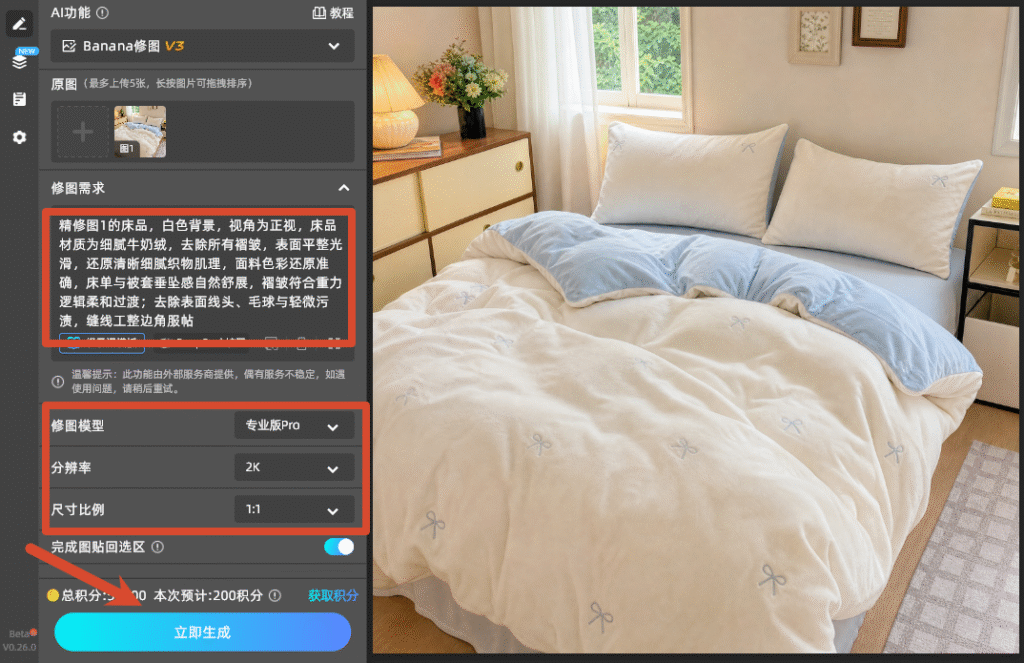Screen dimensions: 1024x663
Task: Add a new source image with plus box
Action: [82, 132]
